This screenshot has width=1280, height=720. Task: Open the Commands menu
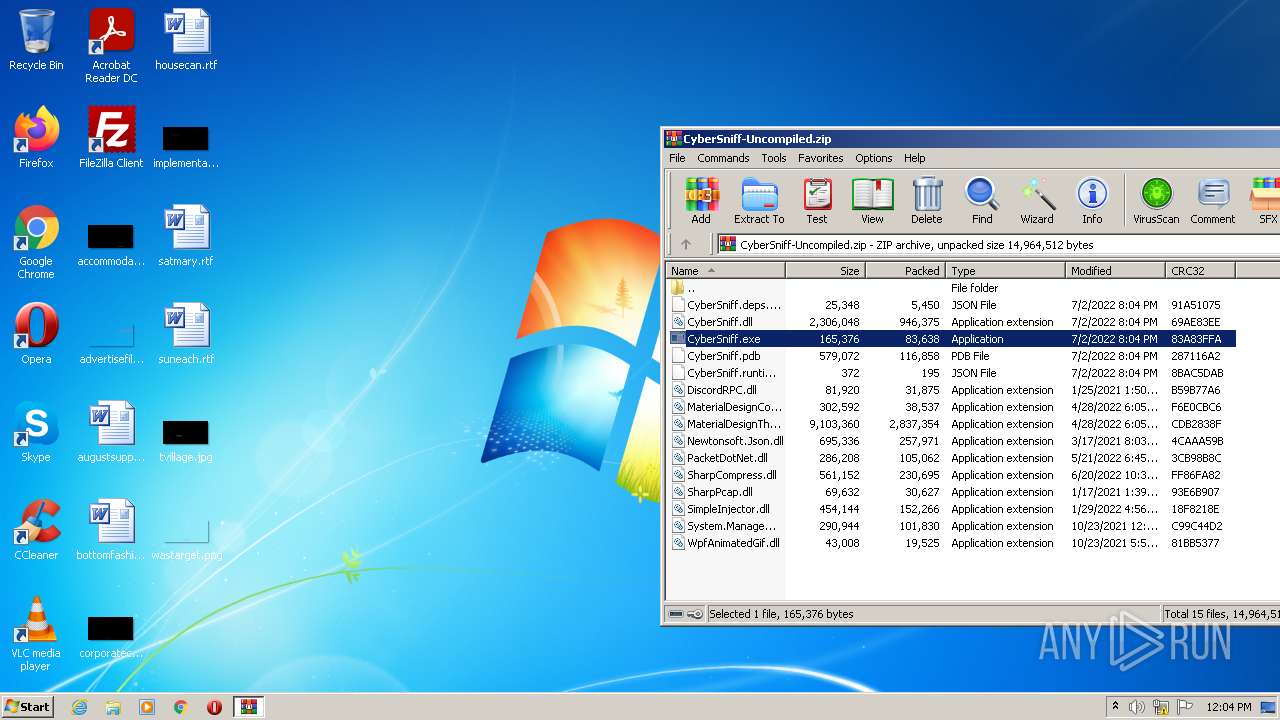coord(723,158)
